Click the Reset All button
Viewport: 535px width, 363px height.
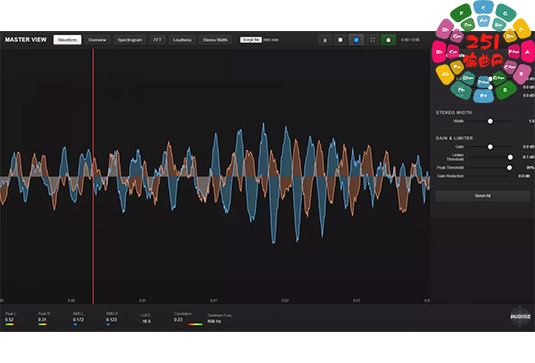[482, 196]
